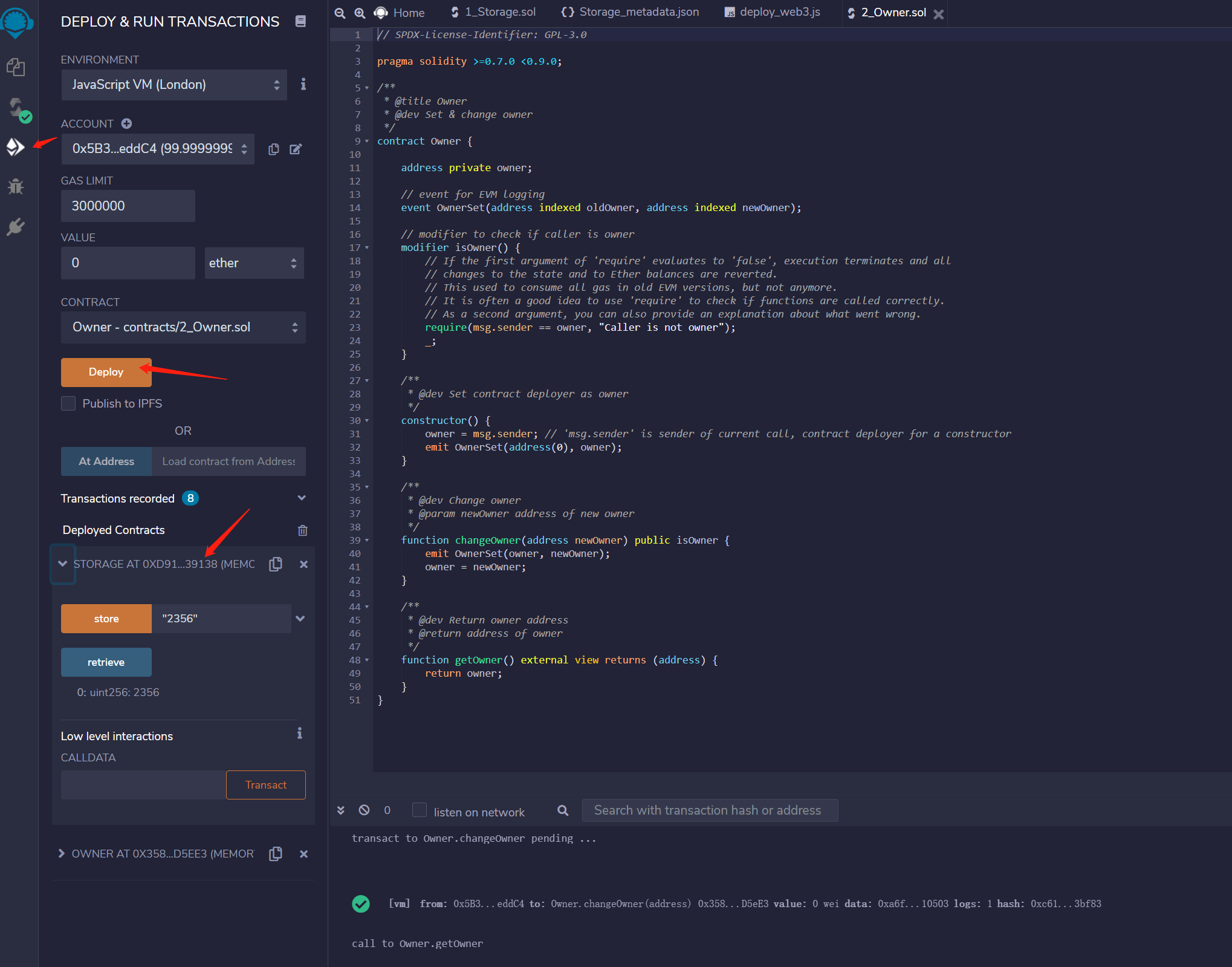Open the Plugin Manager plug icon
The width and height of the screenshot is (1232, 967).
tap(16, 227)
